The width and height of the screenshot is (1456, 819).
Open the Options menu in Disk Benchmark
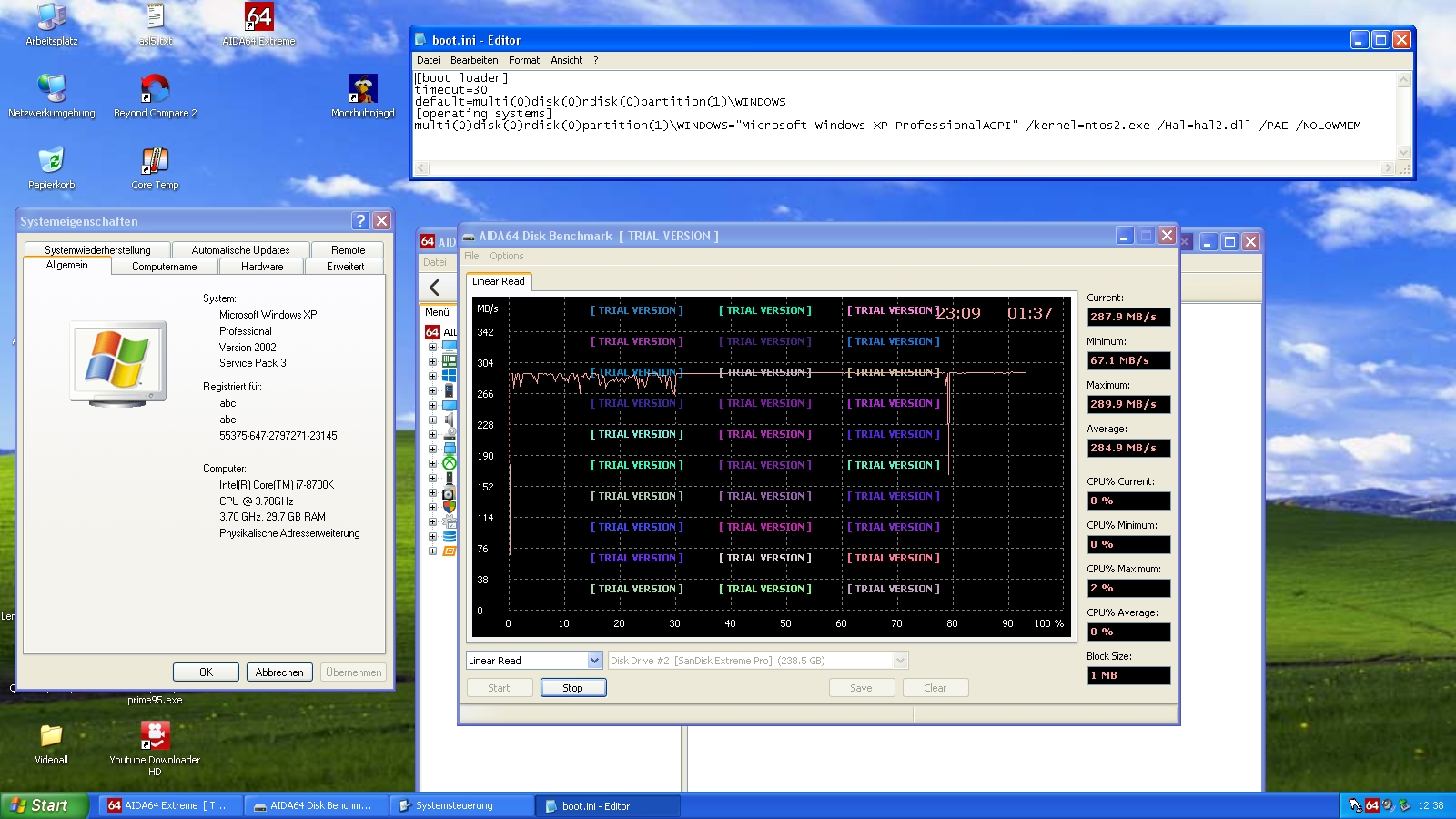tap(507, 257)
